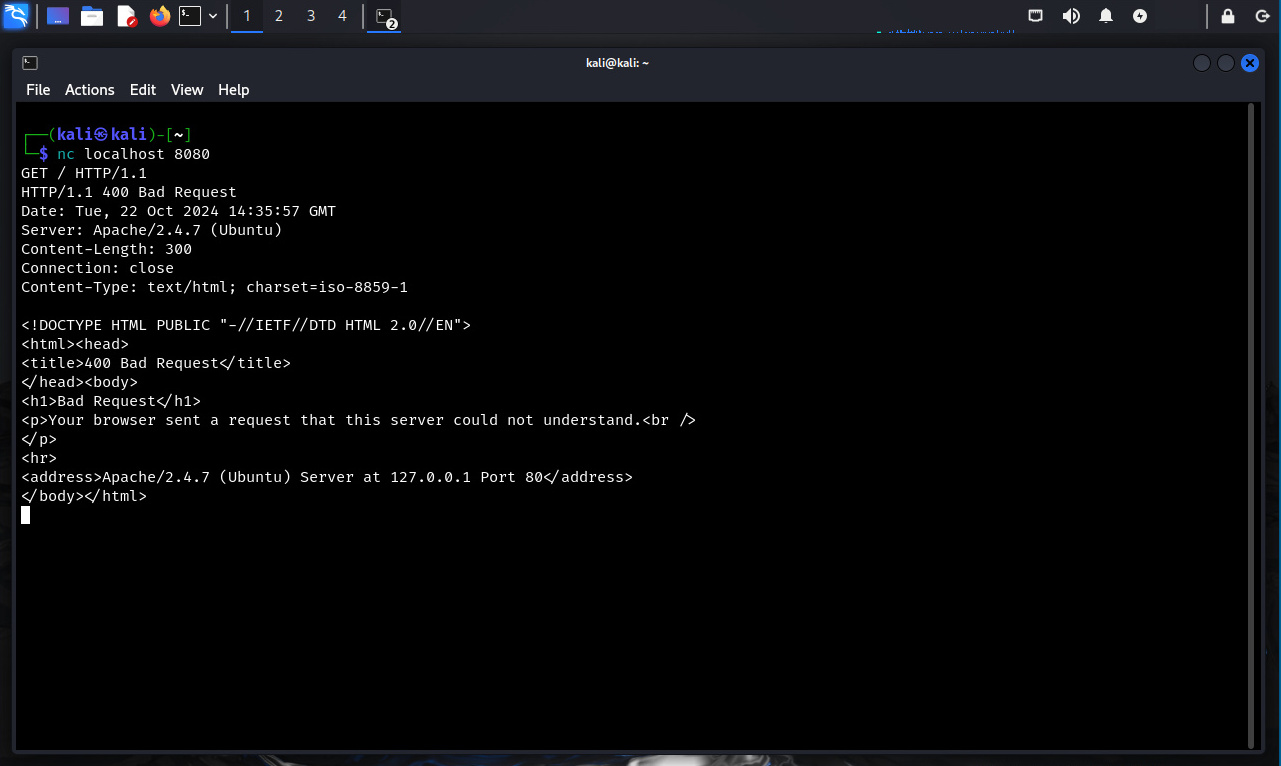Expand the terminal launcher dropdown arrow
Viewport: 1281px width, 766px height.
[x=213, y=16]
